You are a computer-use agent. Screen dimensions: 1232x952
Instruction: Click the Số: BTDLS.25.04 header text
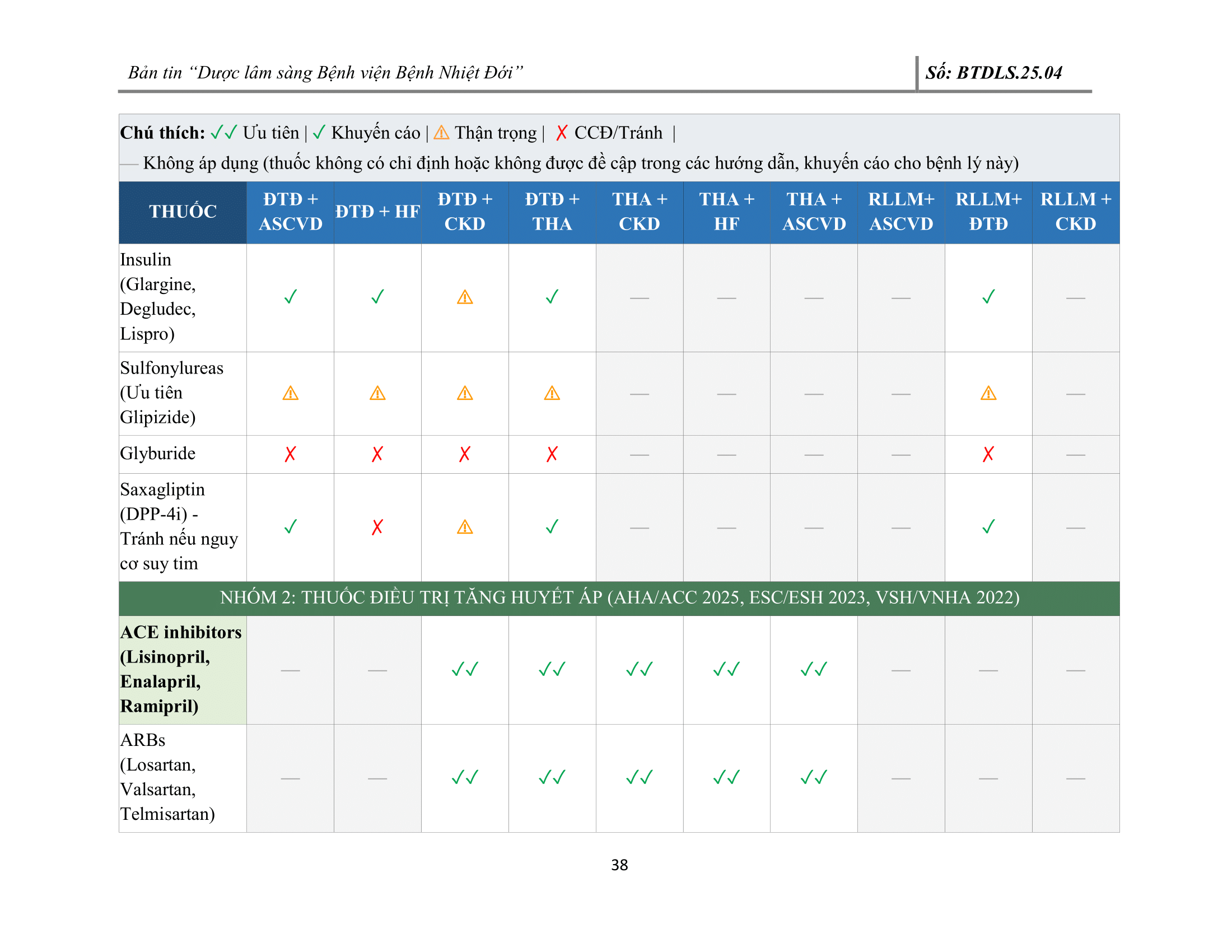click(x=993, y=73)
